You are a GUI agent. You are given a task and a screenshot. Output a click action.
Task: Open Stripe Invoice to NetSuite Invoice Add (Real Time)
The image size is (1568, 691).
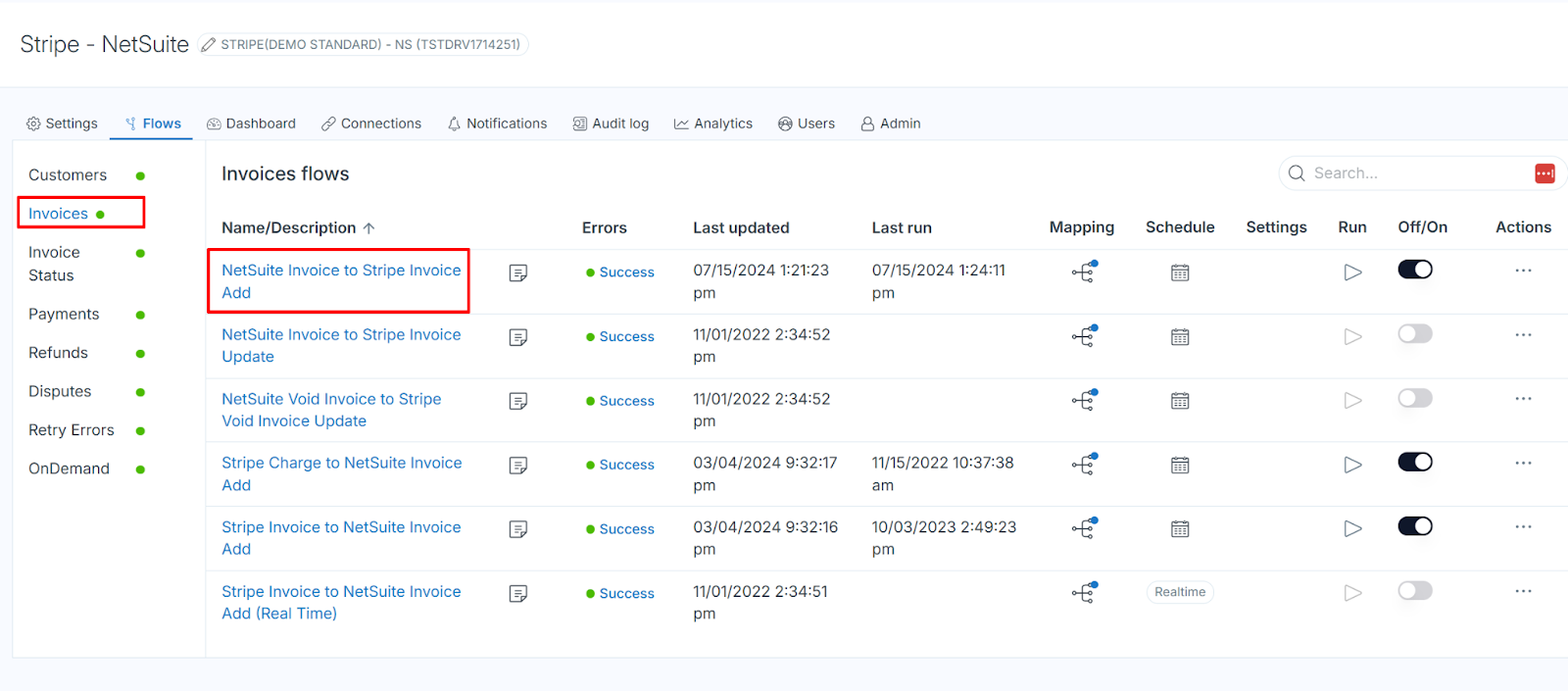(x=341, y=603)
